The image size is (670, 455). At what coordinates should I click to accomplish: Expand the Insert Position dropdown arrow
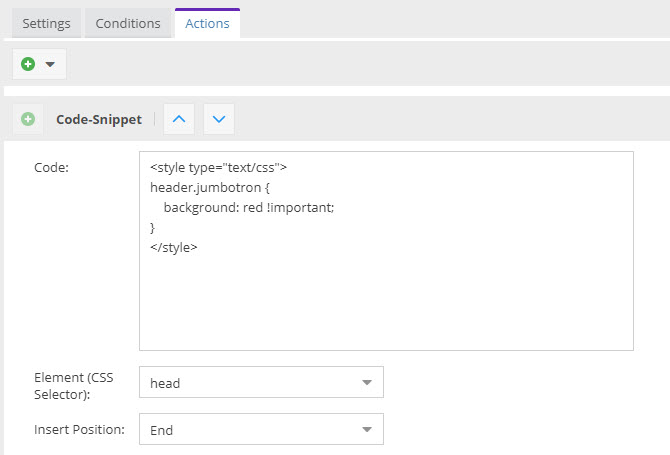click(x=366, y=430)
